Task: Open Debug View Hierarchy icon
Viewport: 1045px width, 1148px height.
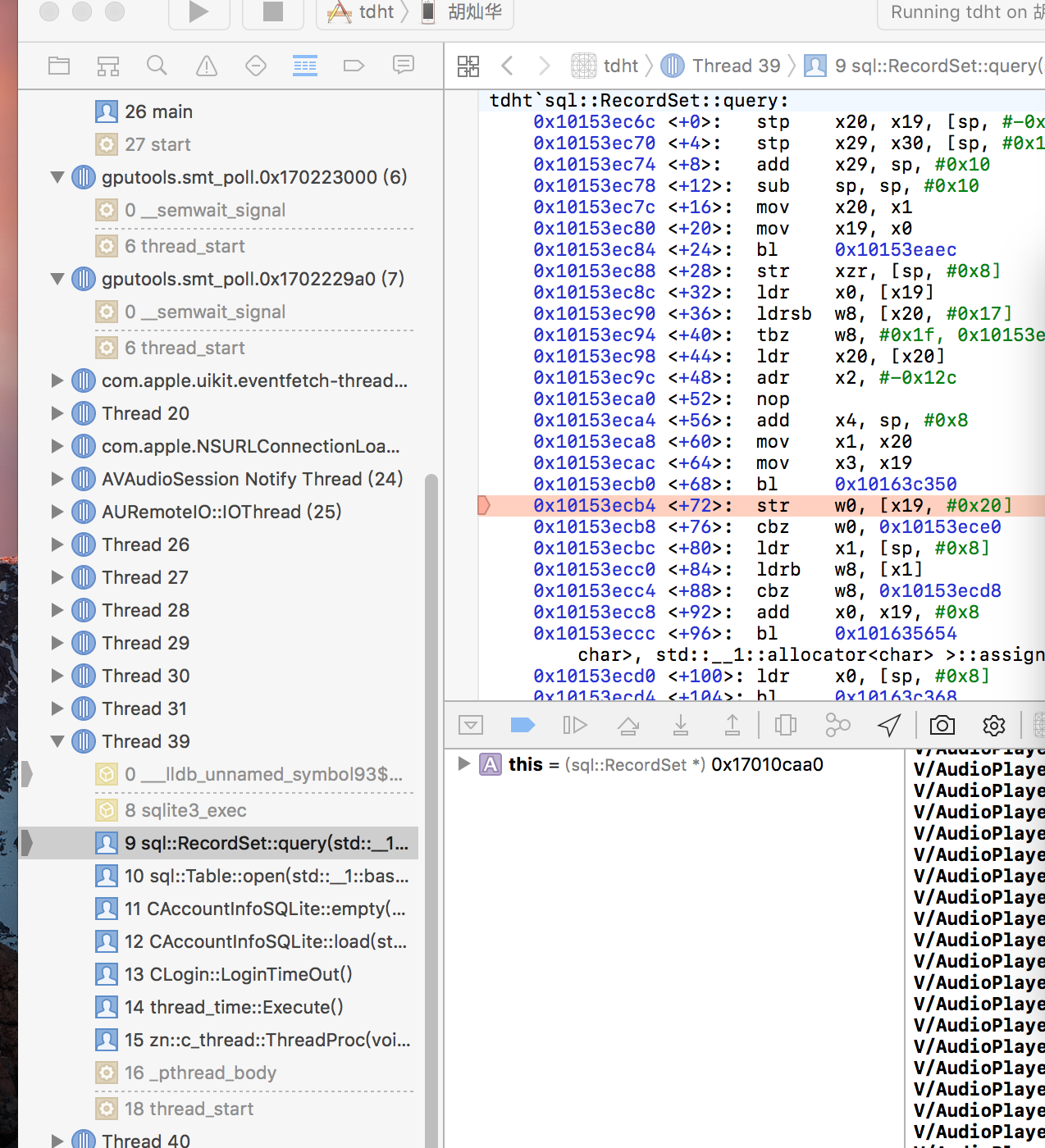Action: [x=786, y=725]
